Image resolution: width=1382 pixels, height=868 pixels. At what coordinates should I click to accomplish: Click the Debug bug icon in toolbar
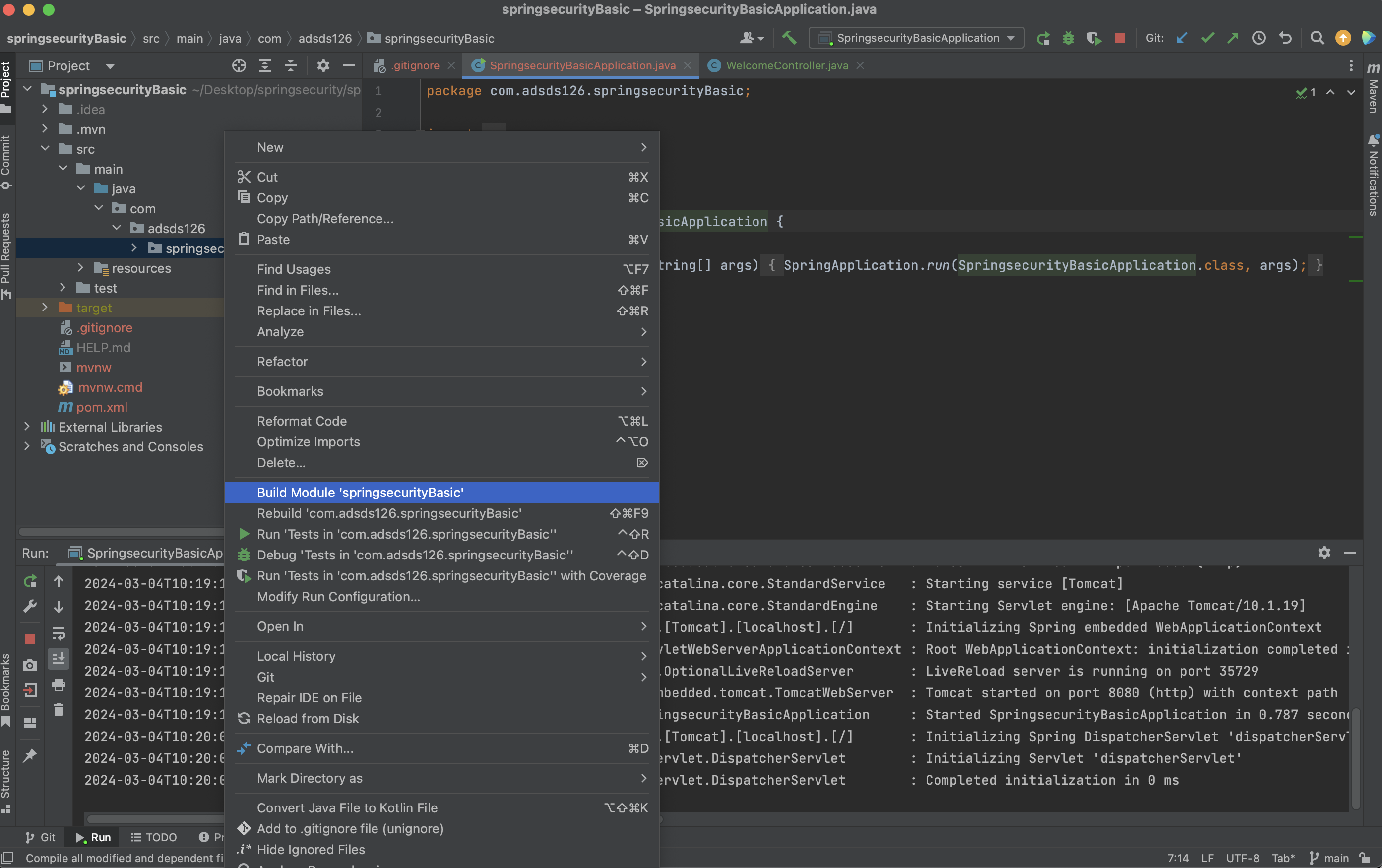point(1068,38)
